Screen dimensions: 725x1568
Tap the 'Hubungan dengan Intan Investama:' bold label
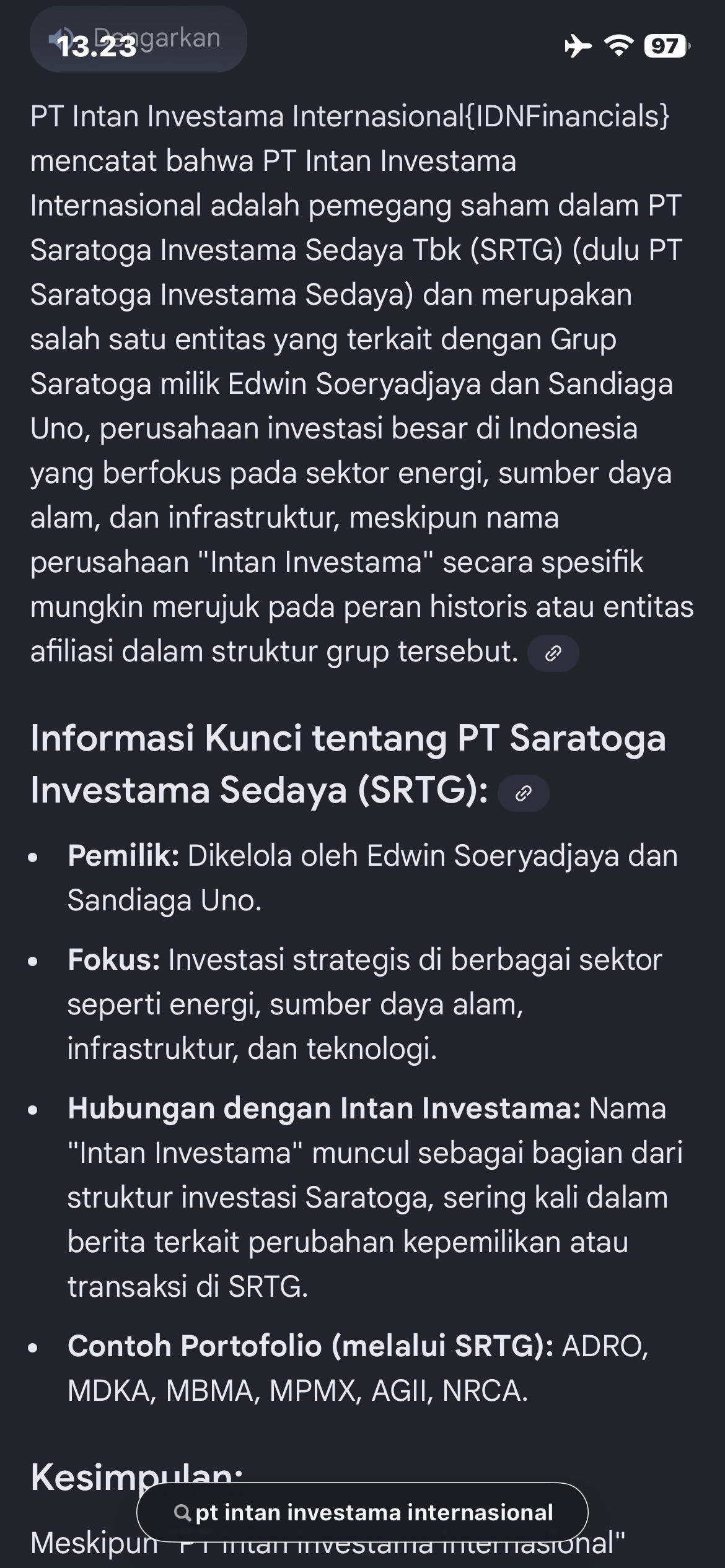[323, 1108]
